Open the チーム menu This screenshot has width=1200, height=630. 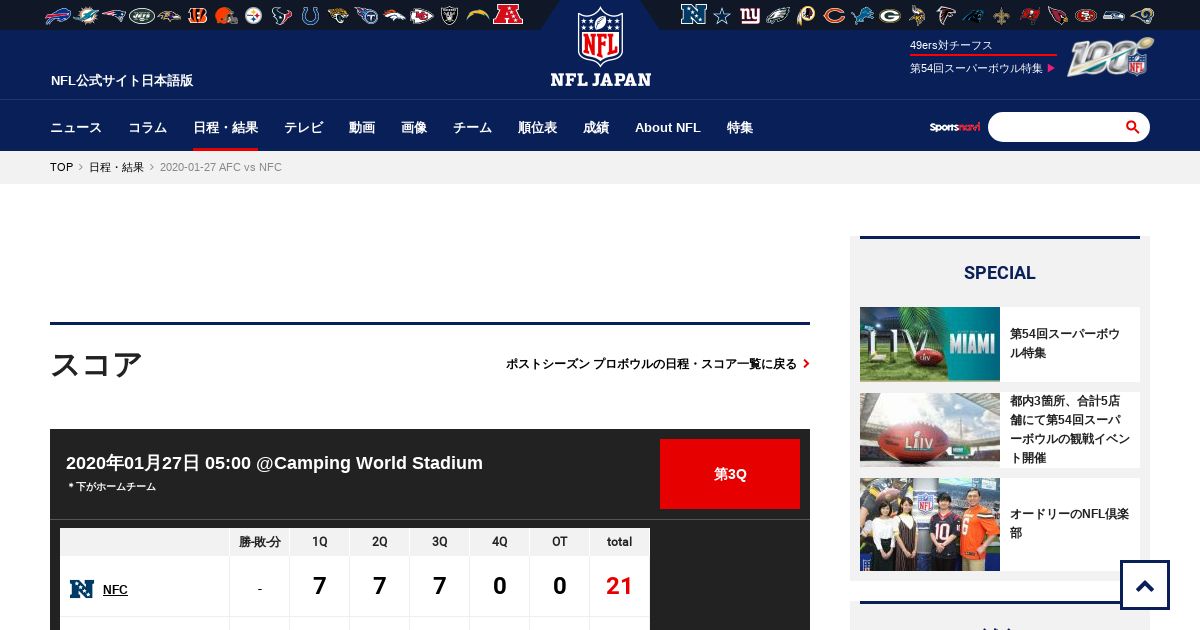472,127
